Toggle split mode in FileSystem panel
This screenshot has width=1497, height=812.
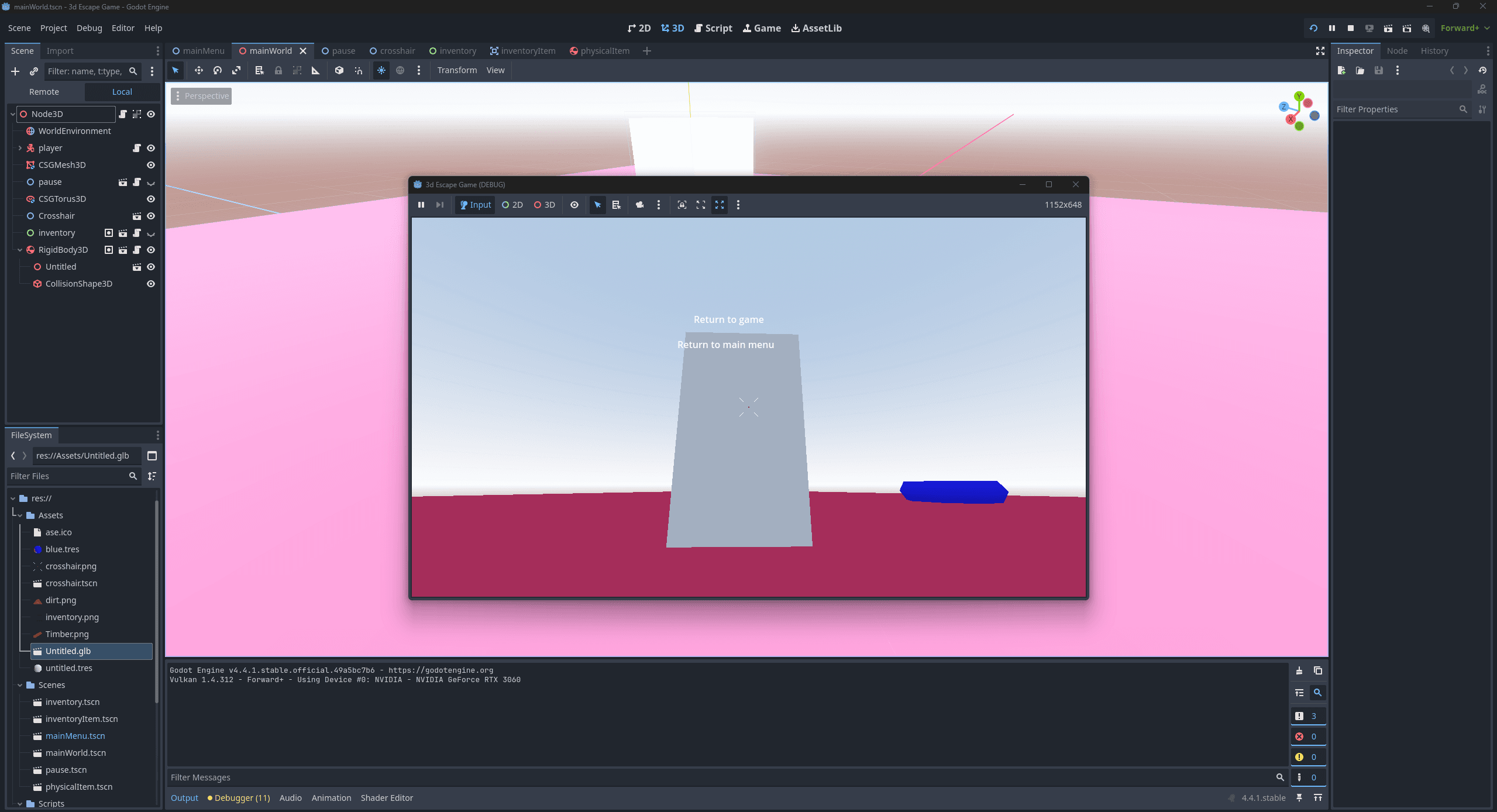152,456
